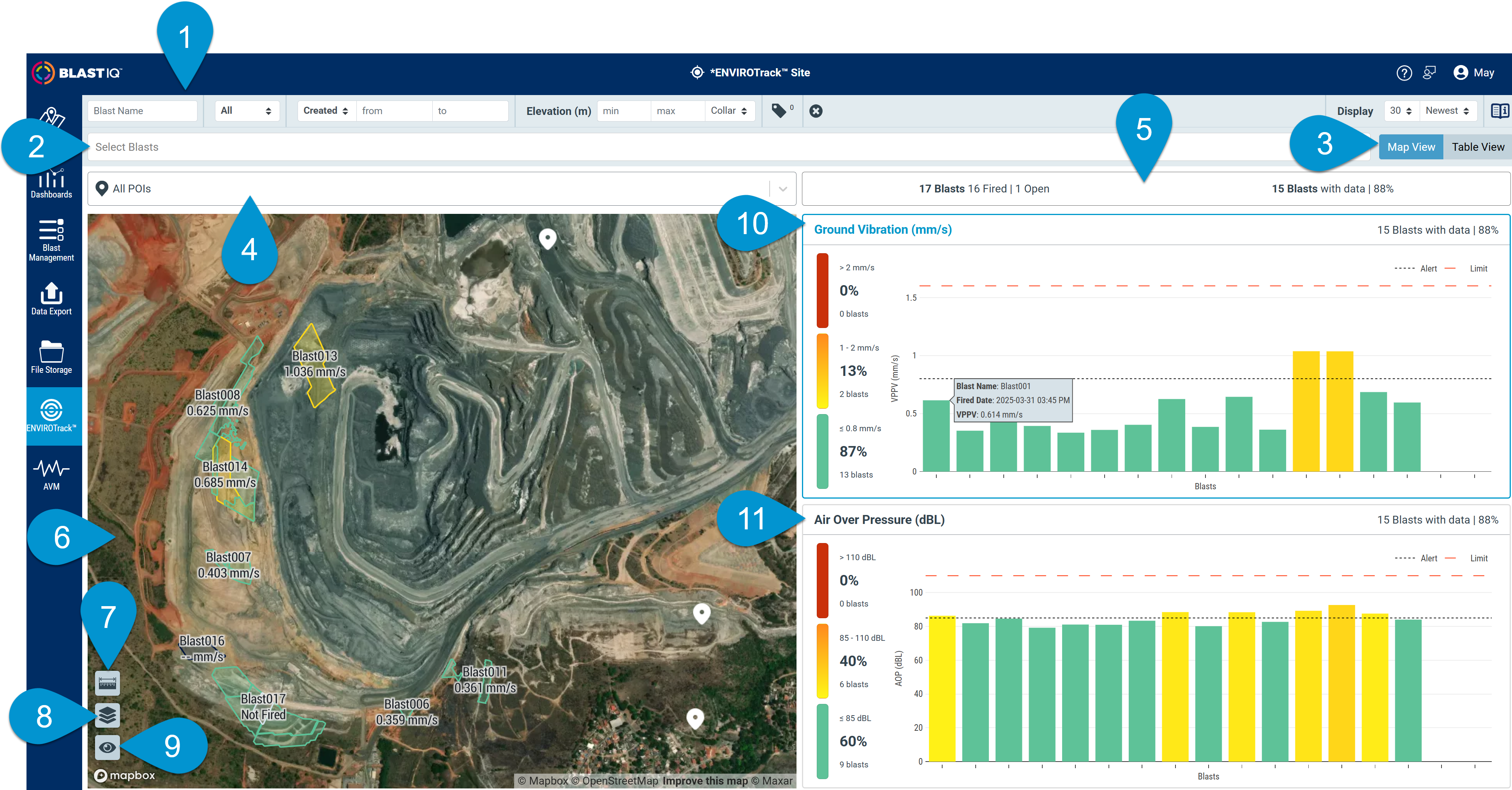1512x790 pixels.
Task: Select the ENVIROTrack sidebar module
Action: click(52, 416)
